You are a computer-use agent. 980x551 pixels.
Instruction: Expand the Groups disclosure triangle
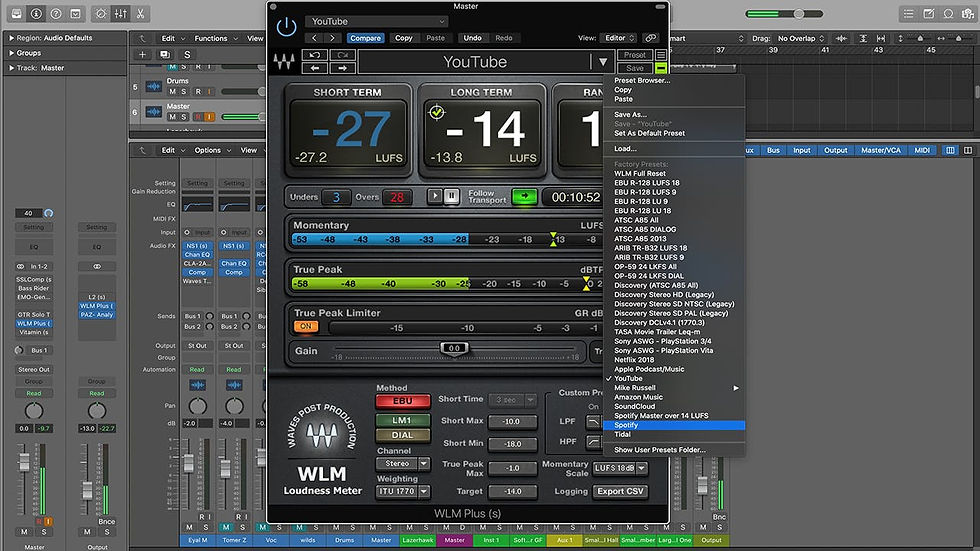(11, 53)
